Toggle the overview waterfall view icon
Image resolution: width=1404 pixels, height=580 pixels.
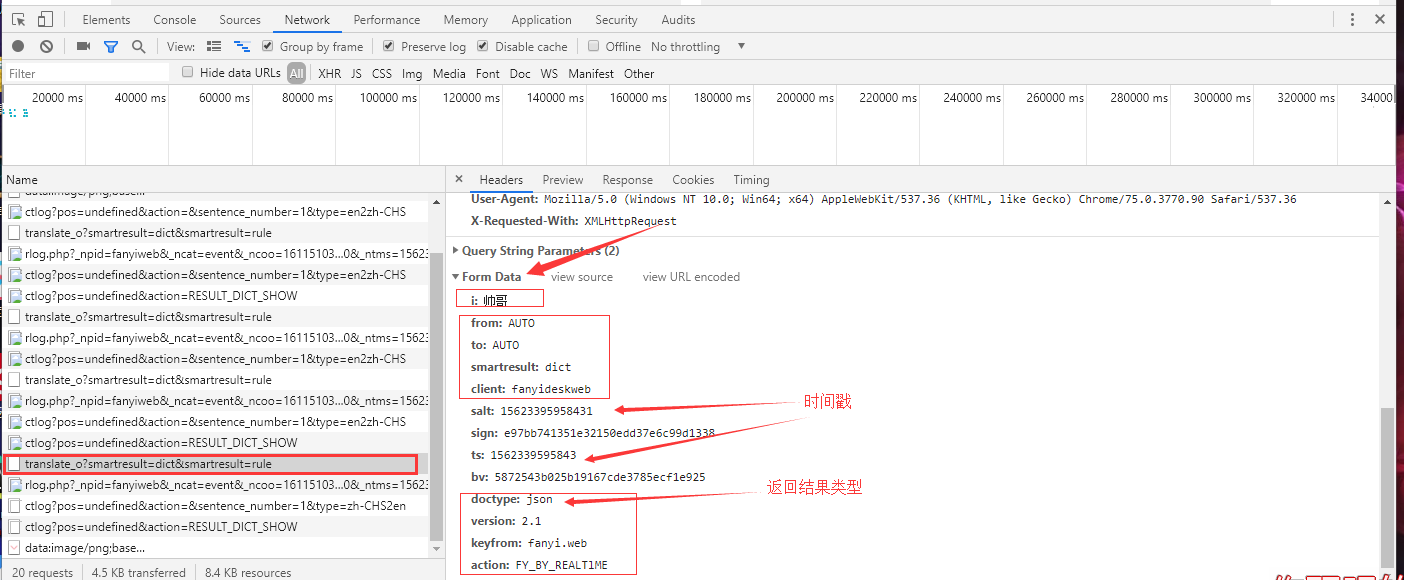pyautogui.click(x=242, y=46)
